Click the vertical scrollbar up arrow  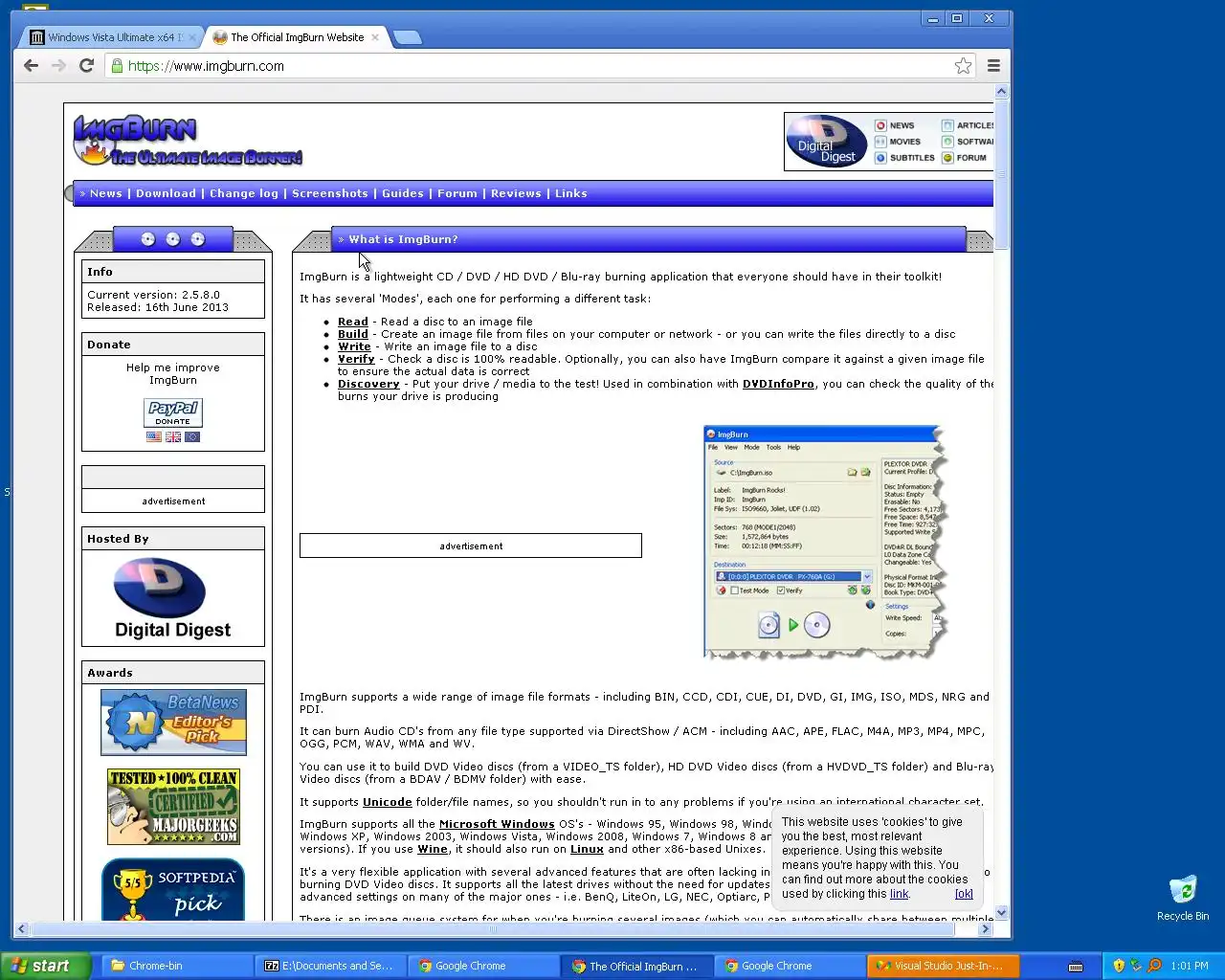[x=1002, y=92]
